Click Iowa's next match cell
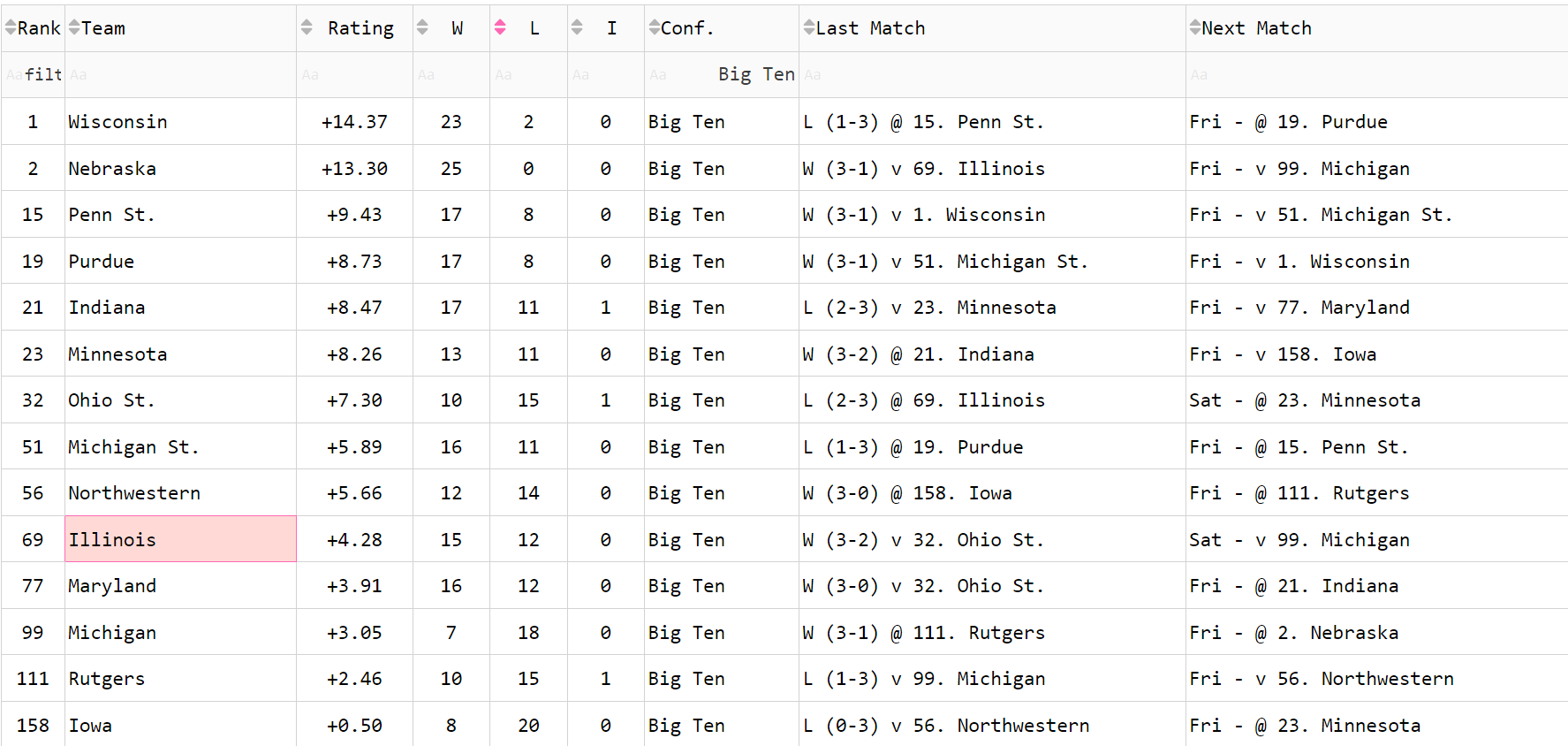 point(1376,725)
